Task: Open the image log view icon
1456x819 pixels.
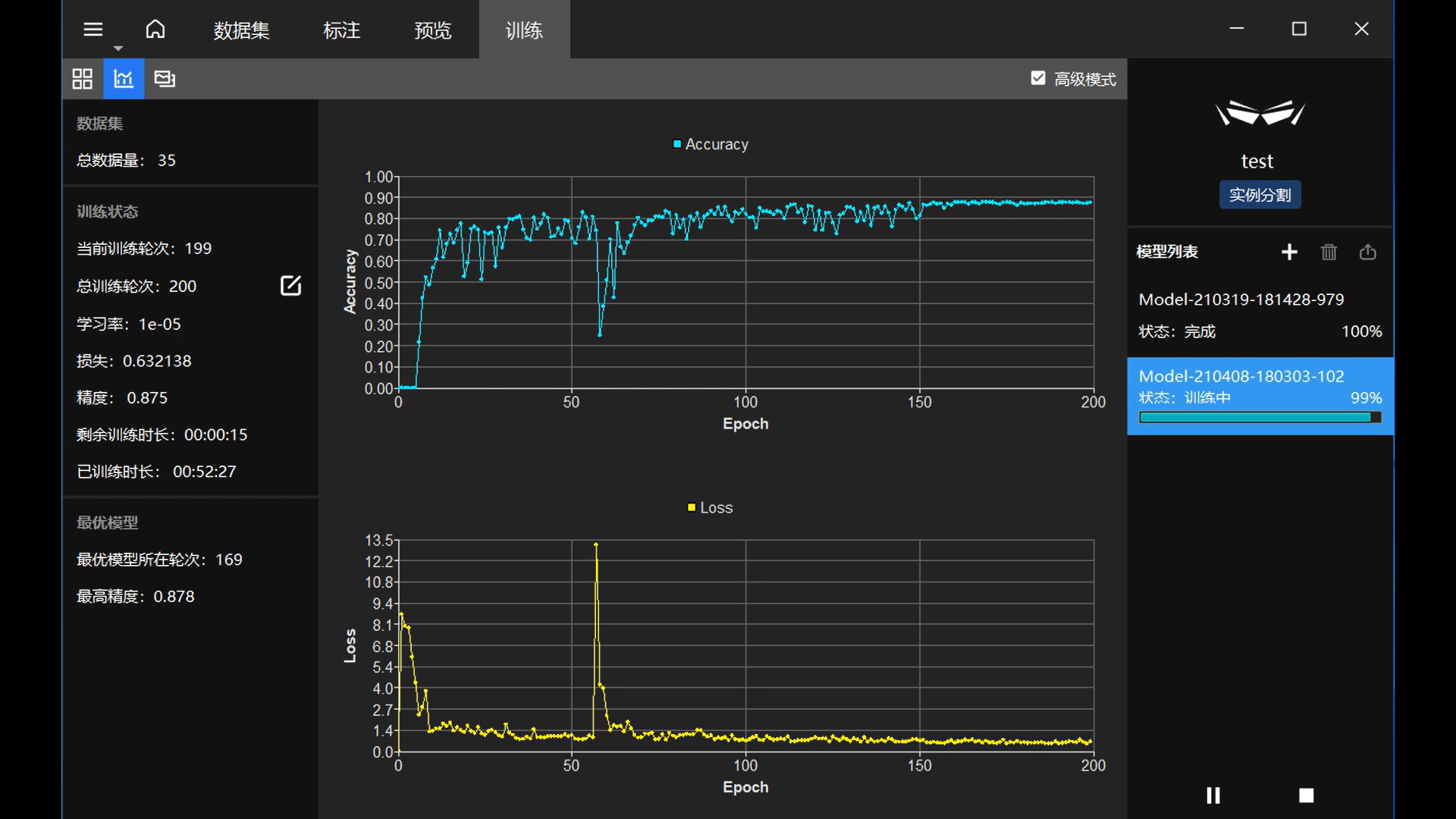Action: click(x=165, y=79)
